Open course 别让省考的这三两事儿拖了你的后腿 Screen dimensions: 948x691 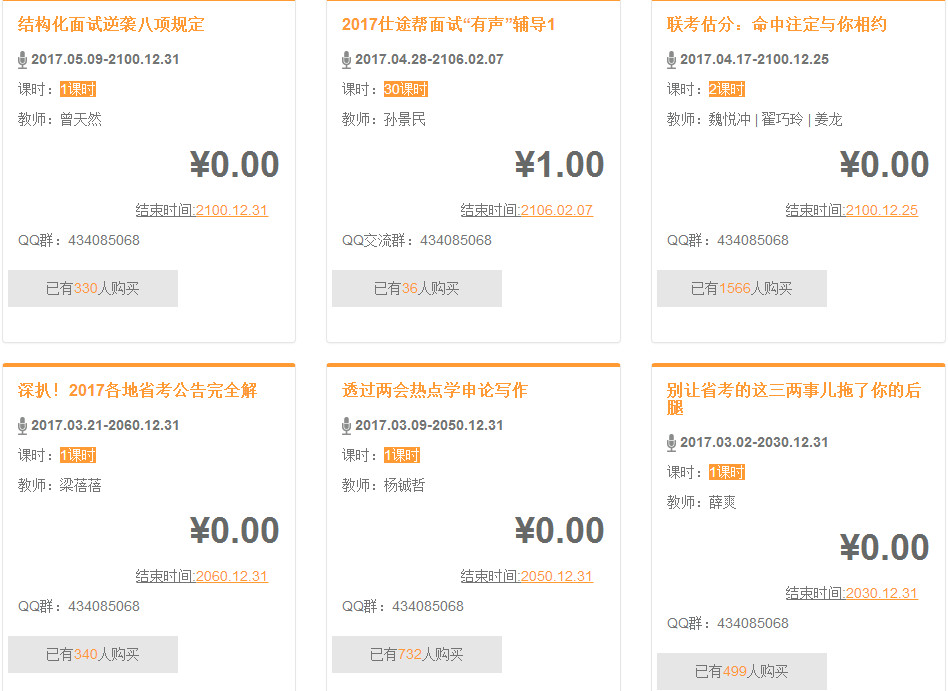[x=793, y=399]
